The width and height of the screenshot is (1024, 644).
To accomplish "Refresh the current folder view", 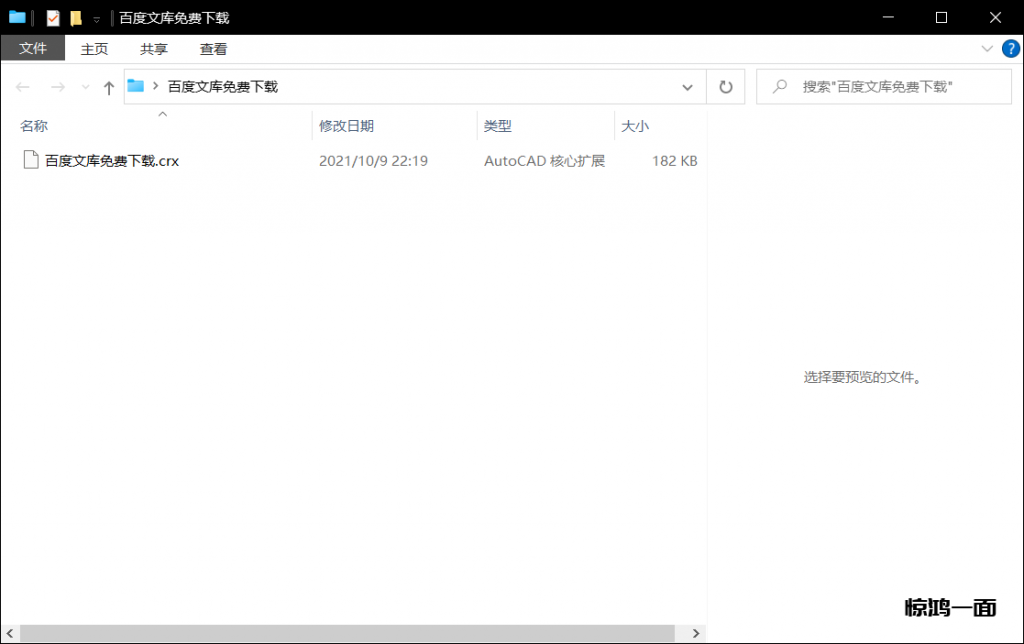I will coord(726,88).
